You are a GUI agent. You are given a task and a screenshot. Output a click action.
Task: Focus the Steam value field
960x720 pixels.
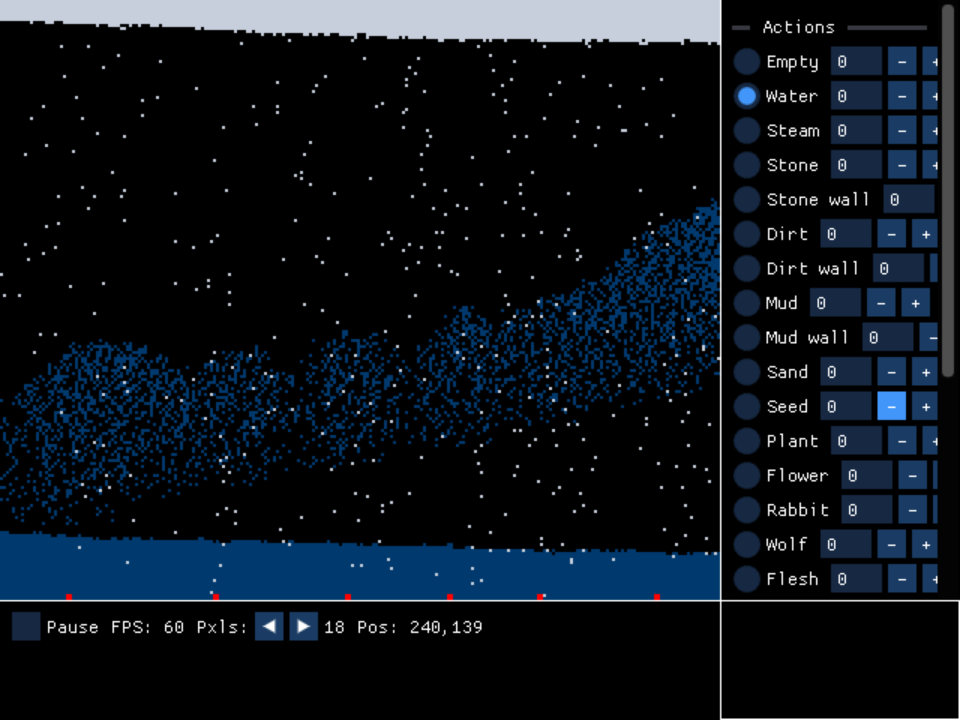857,130
